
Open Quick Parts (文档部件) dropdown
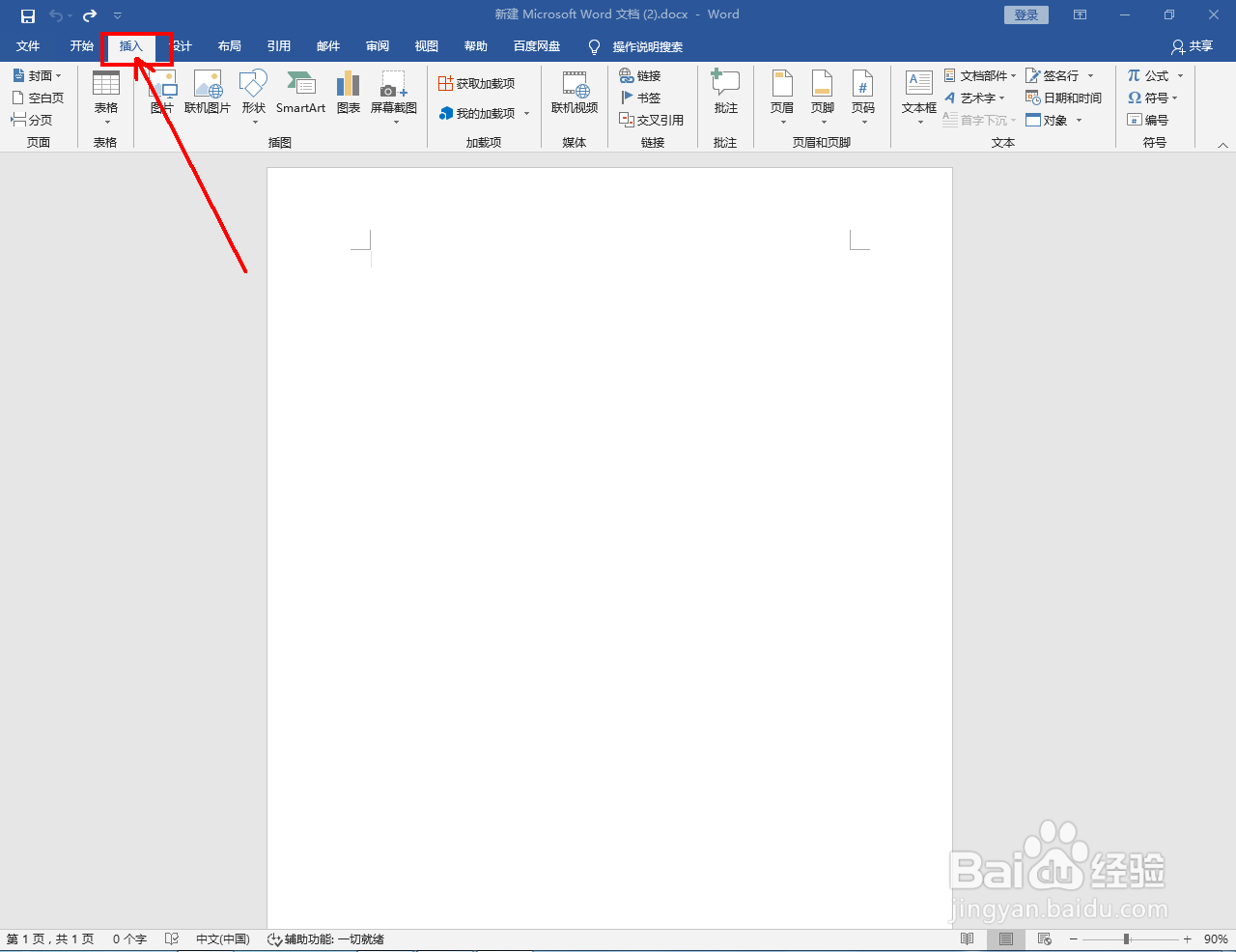[980, 75]
